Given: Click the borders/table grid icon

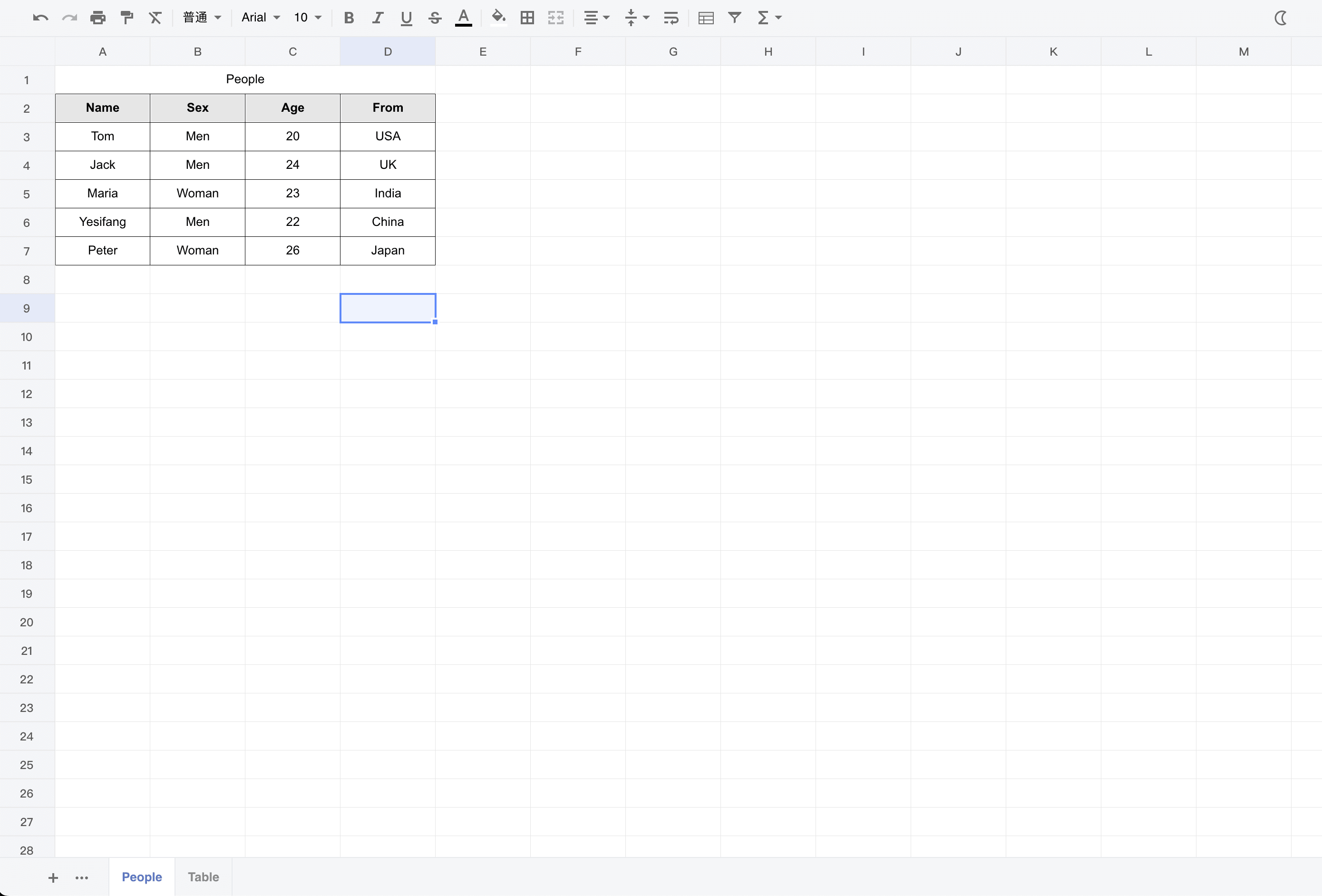Looking at the screenshot, I should pos(528,18).
